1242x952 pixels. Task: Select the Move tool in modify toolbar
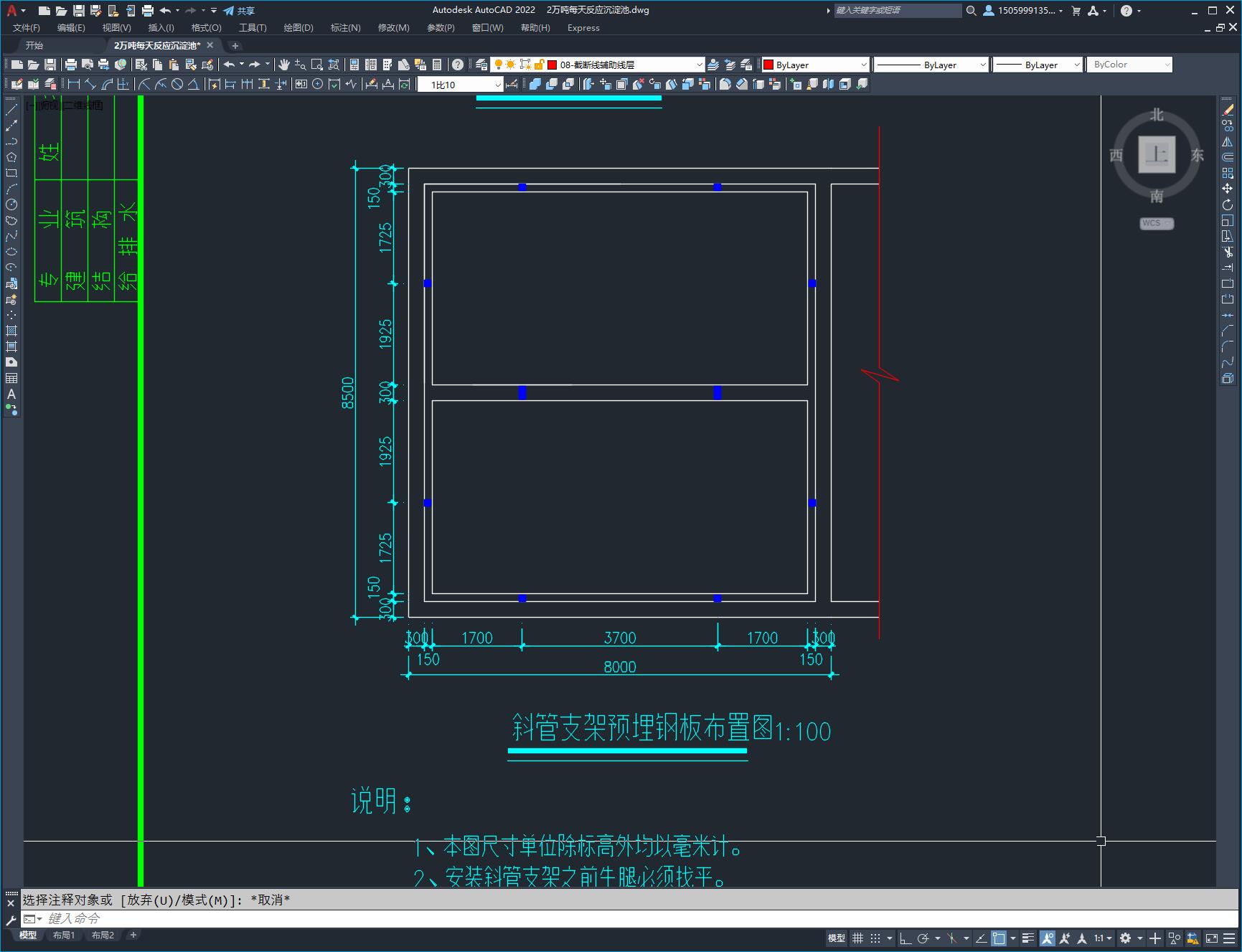tap(1228, 189)
